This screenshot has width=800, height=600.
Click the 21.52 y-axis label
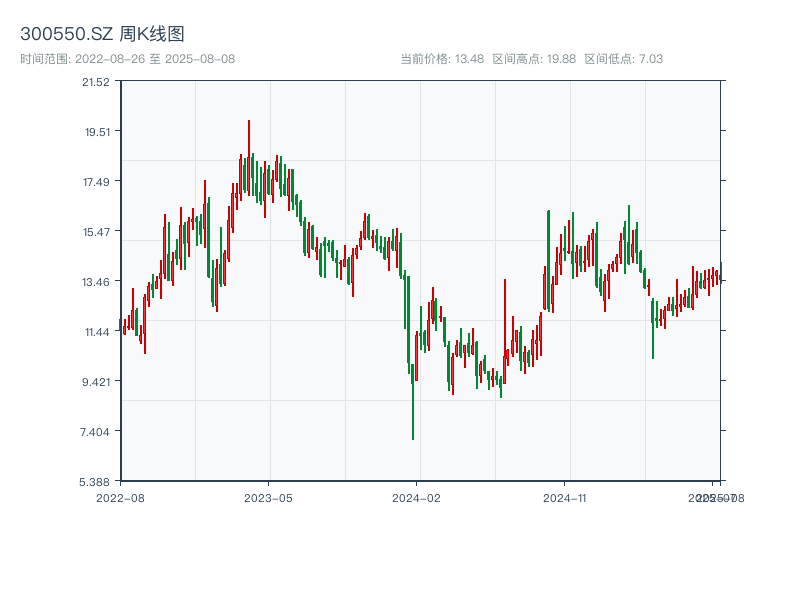click(96, 81)
